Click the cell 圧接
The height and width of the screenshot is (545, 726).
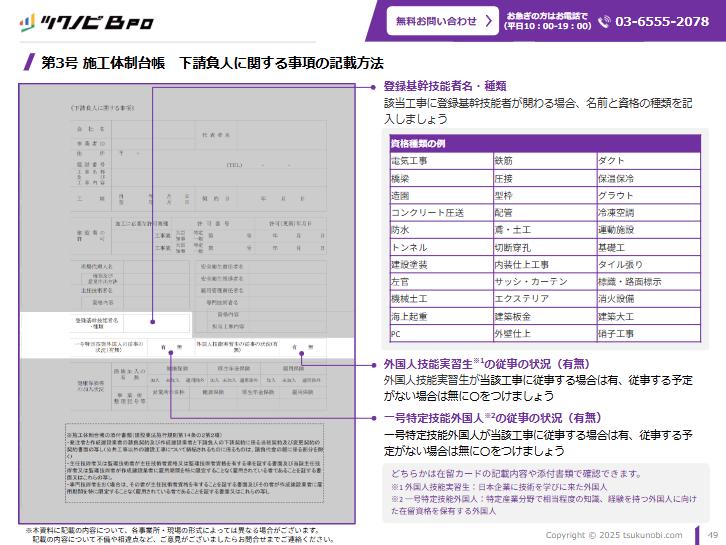545,178
